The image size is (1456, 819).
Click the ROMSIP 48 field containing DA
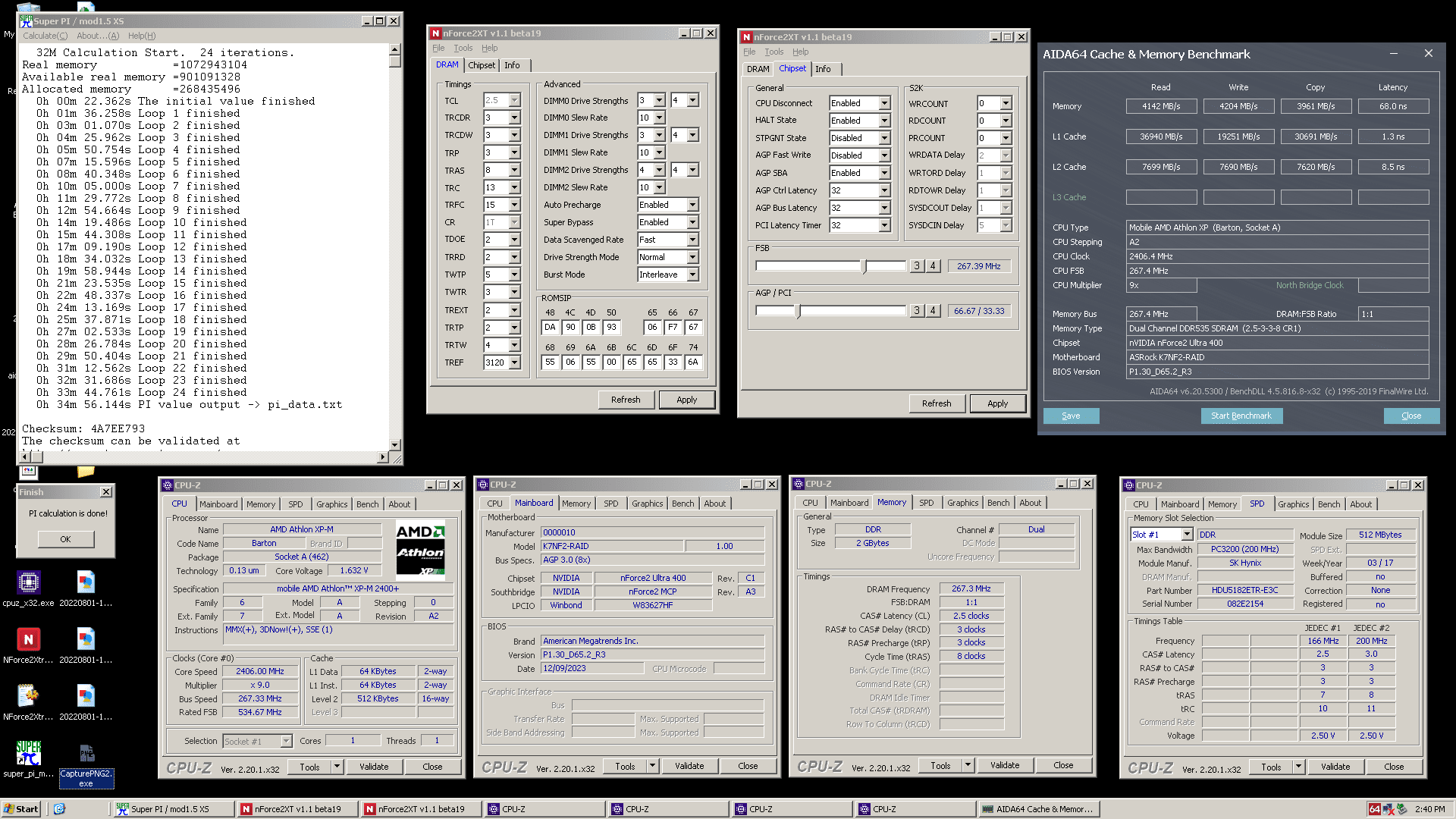pyautogui.click(x=550, y=328)
